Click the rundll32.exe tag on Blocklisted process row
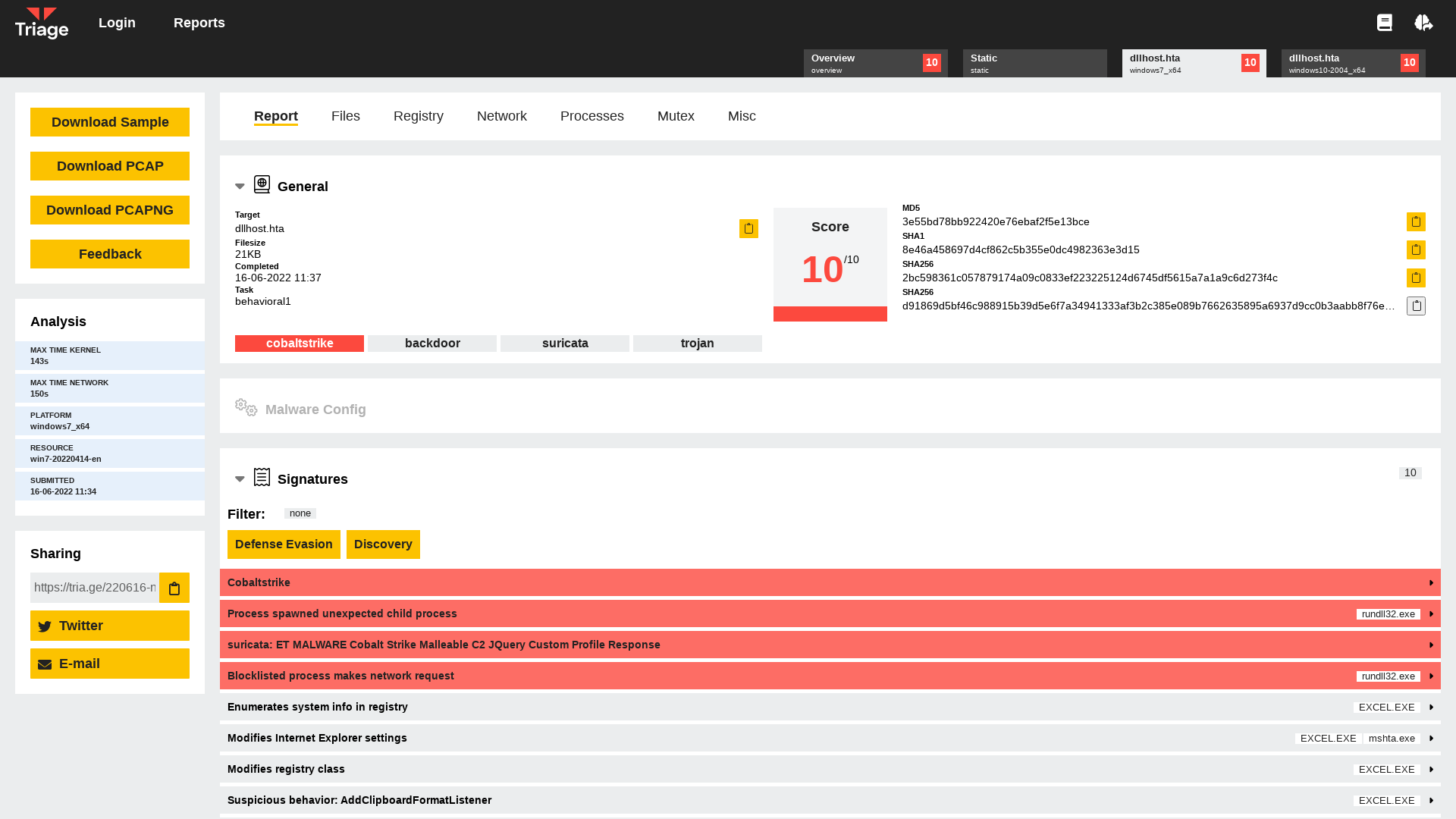 click(1389, 676)
